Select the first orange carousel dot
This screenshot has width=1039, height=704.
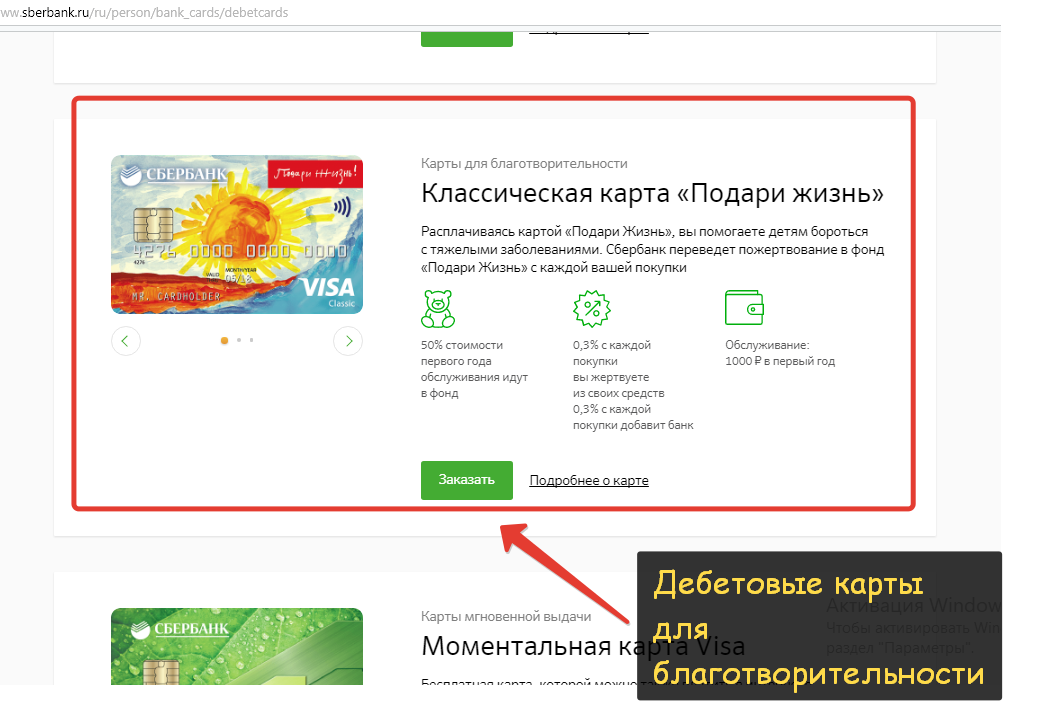point(225,340)
